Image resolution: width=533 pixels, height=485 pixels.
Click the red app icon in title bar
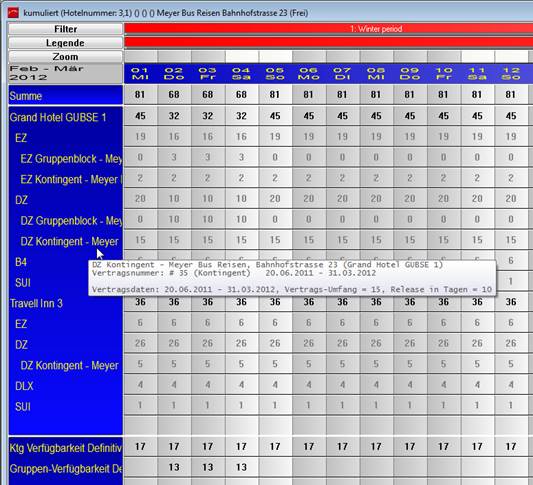14,13
